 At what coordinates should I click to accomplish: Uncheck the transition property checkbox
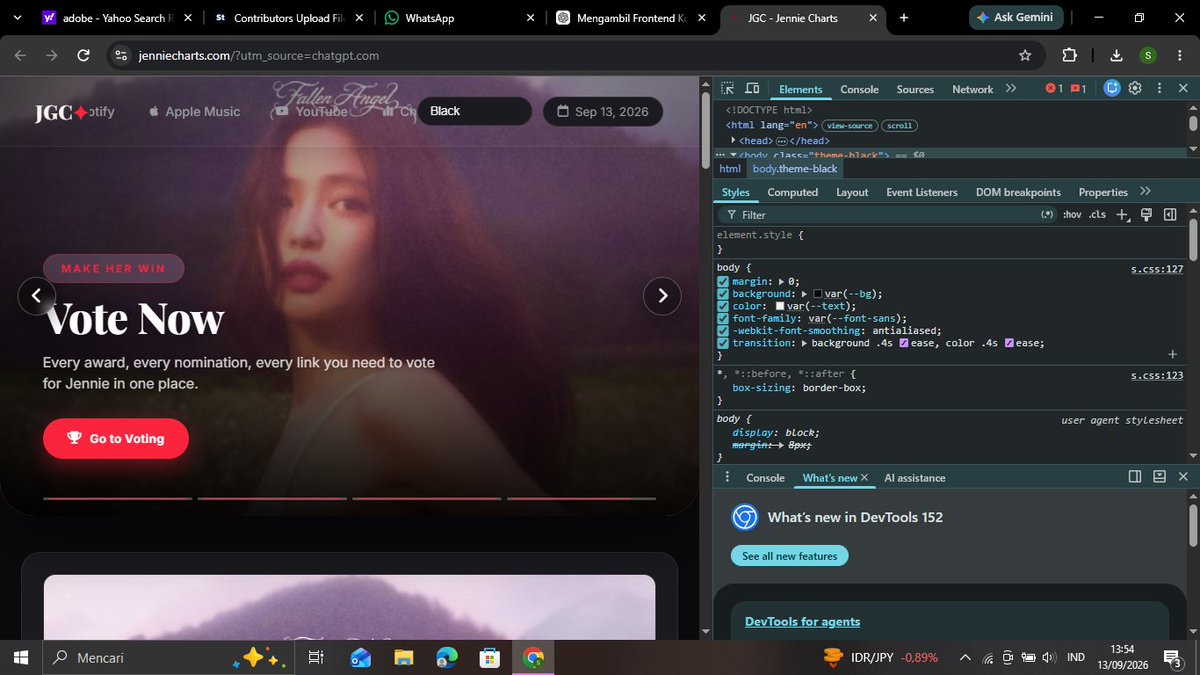tap(723, 343)
